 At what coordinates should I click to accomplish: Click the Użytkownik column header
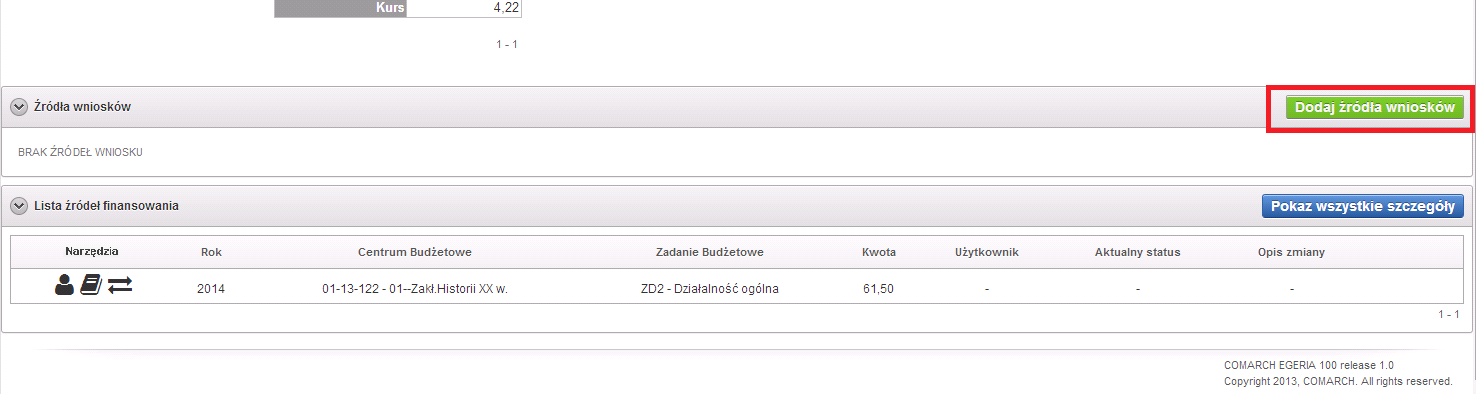(x=987, y=252)
